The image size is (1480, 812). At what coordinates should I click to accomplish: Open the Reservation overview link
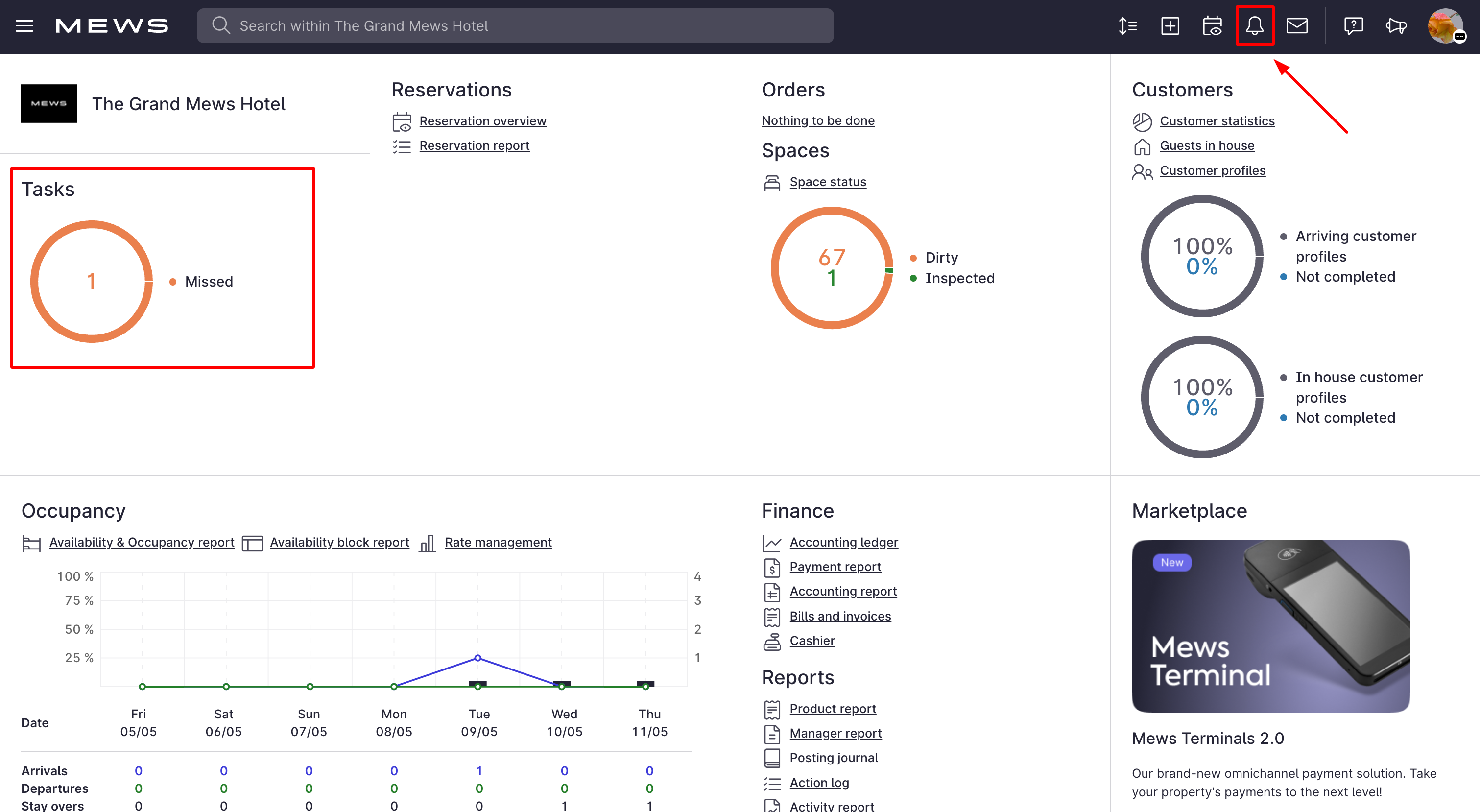tap(483, 120)
